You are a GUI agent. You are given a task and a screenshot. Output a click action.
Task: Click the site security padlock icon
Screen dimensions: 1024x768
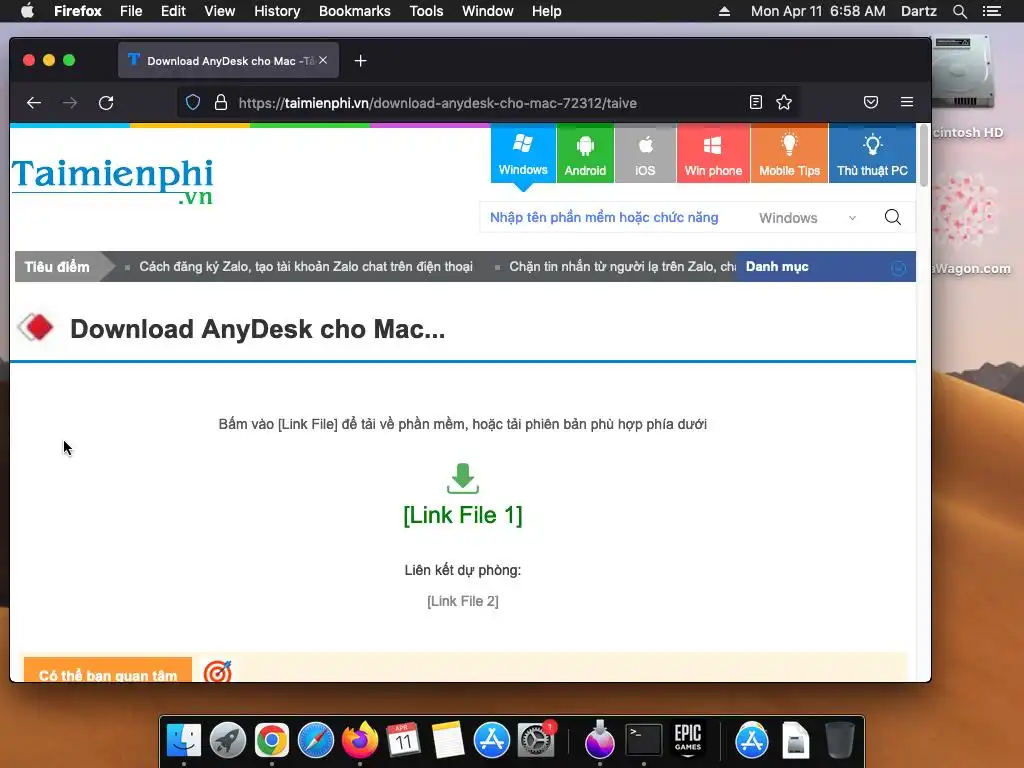click(221, 103)
